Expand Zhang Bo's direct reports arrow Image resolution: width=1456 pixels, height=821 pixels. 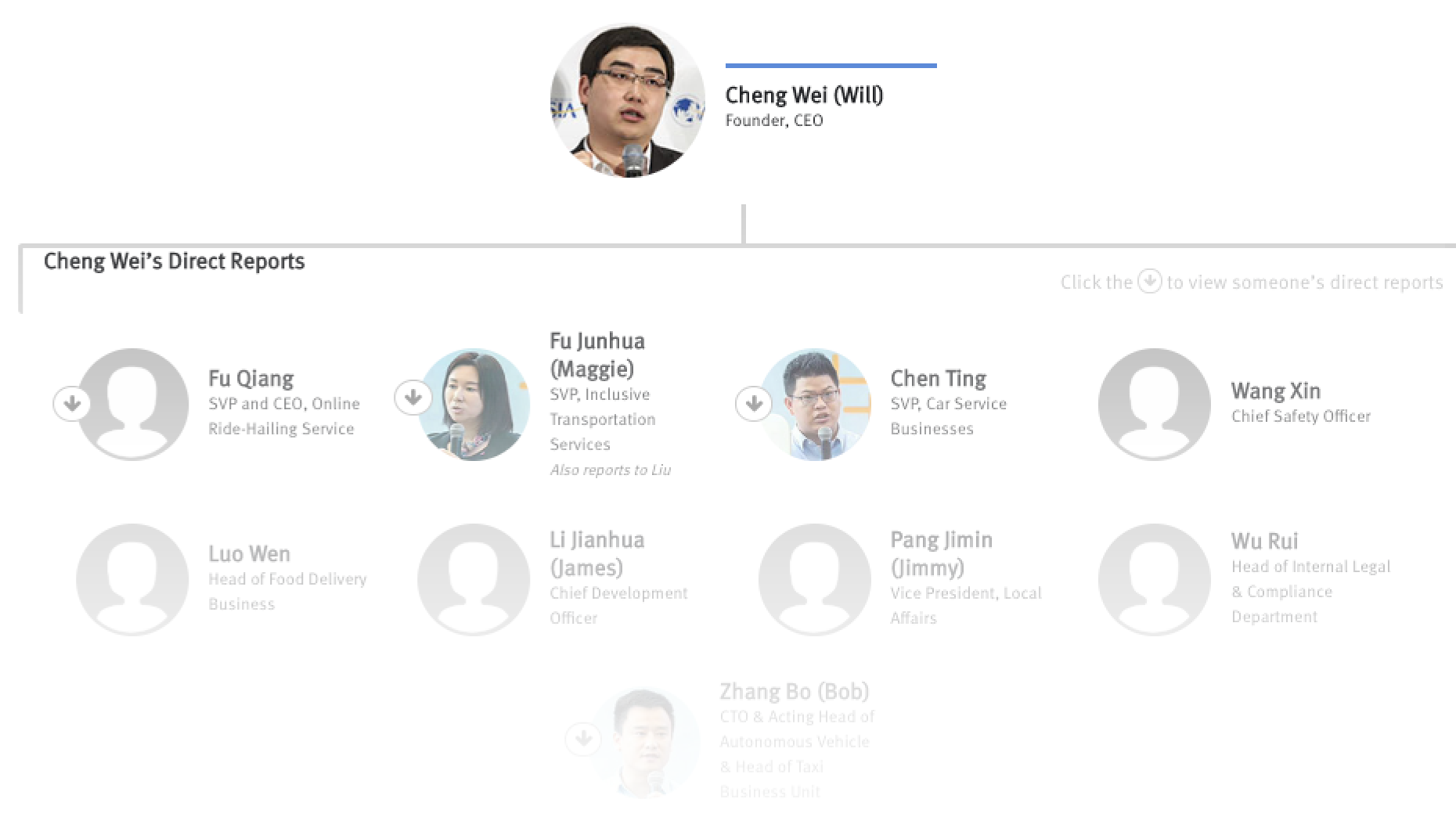point(583,738)
